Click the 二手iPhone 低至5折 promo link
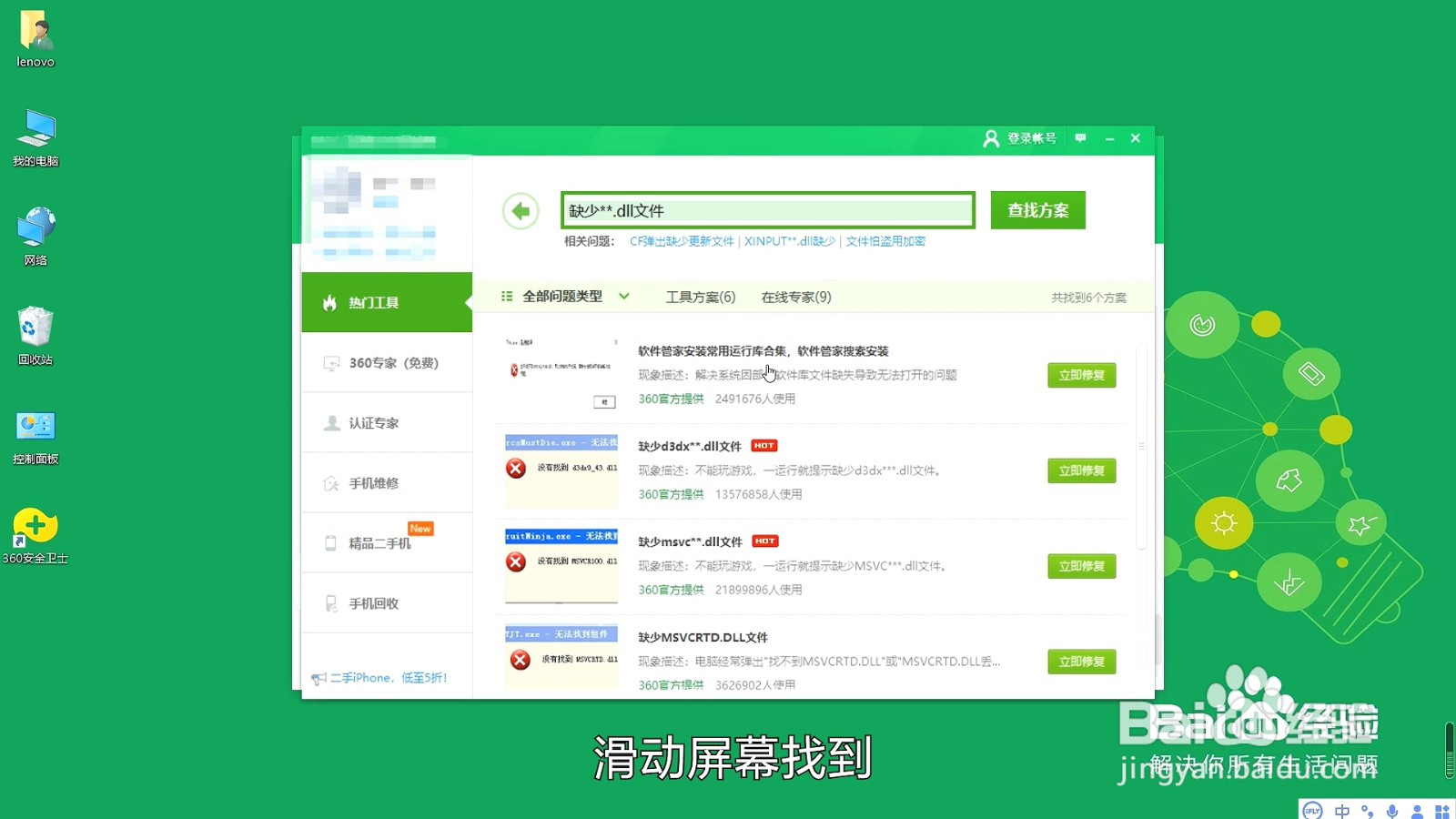This screenshot has width=1456, height=819. tap(379, 678)
